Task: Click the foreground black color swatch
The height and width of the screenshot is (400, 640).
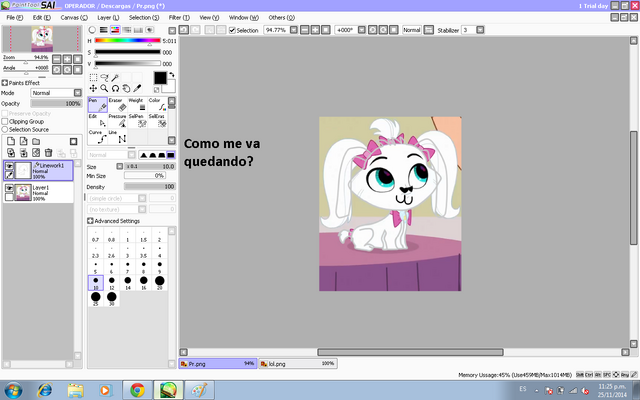Action: click(x=160, y=78)
